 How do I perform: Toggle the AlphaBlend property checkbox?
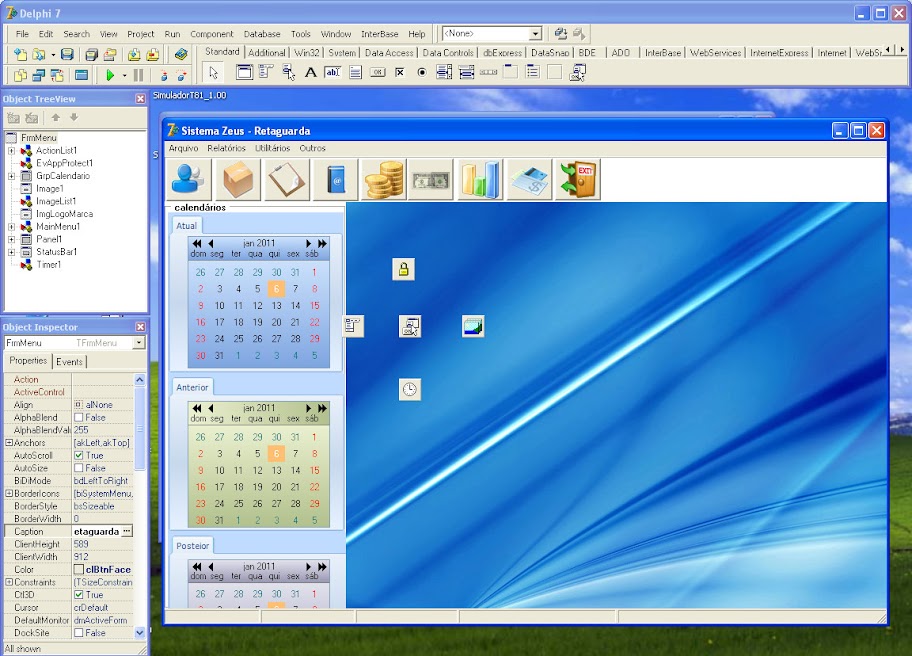pyautogui.click(x=79, y=418)
